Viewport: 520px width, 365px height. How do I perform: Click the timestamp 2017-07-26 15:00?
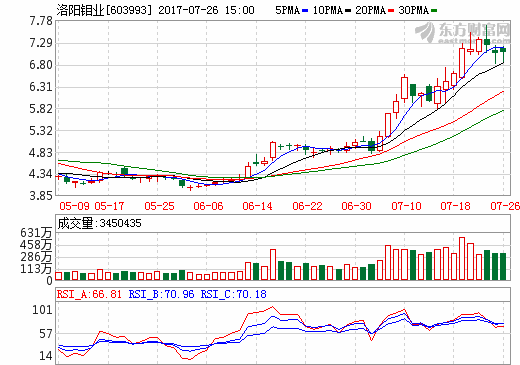tap(206, 10)
